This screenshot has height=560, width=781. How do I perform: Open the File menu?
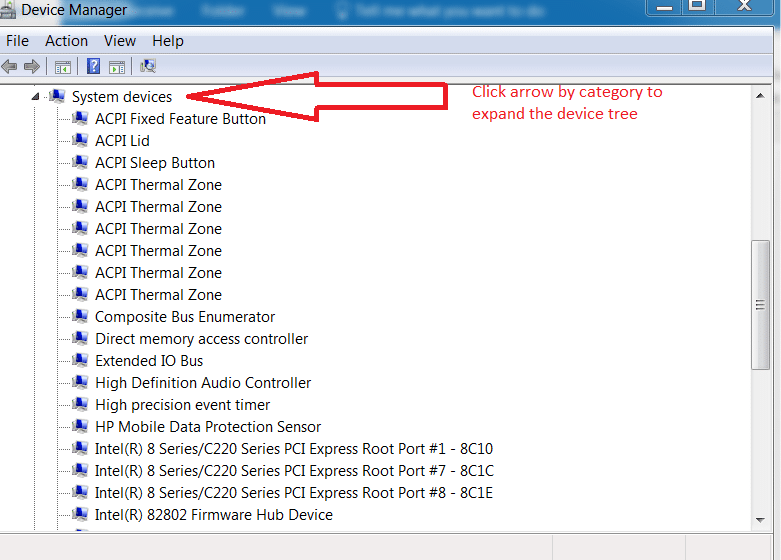pos(17,41)
